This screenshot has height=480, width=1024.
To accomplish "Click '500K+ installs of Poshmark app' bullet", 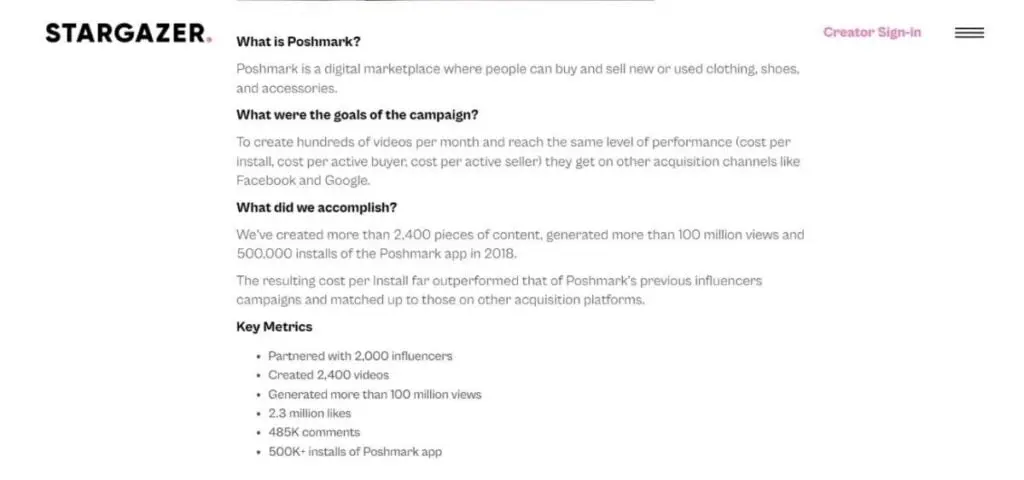I will [355, 451].
